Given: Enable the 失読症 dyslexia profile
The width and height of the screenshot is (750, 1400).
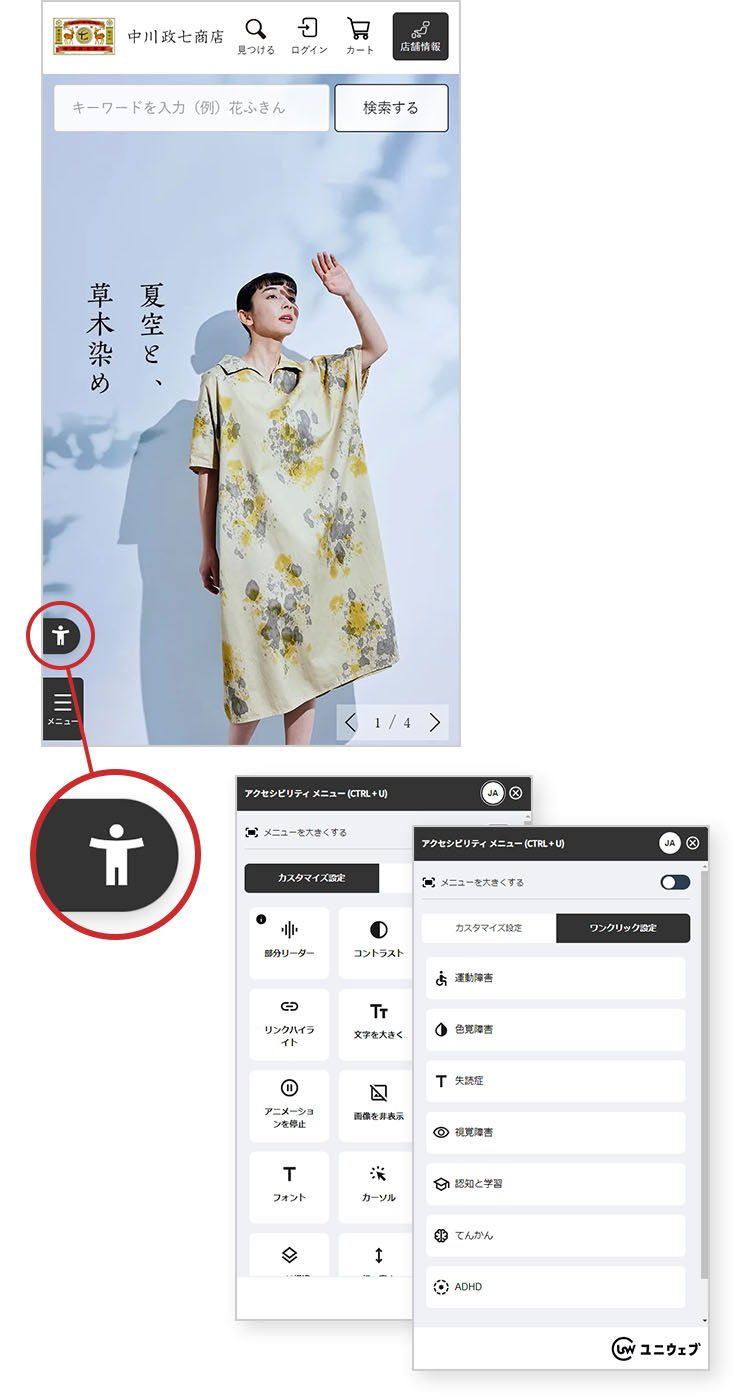Looking at the screenshot, I should coord(556,1081).
